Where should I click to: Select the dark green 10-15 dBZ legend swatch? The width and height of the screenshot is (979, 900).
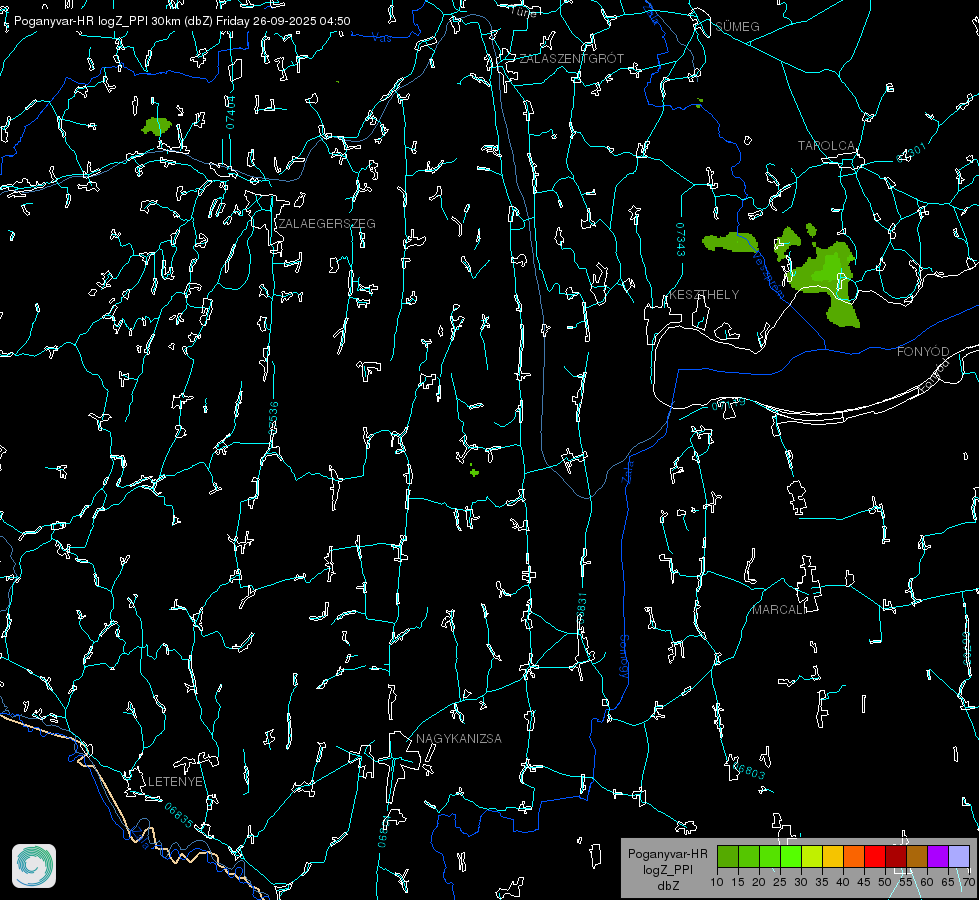pyautogui.click(x=728, y=856)
